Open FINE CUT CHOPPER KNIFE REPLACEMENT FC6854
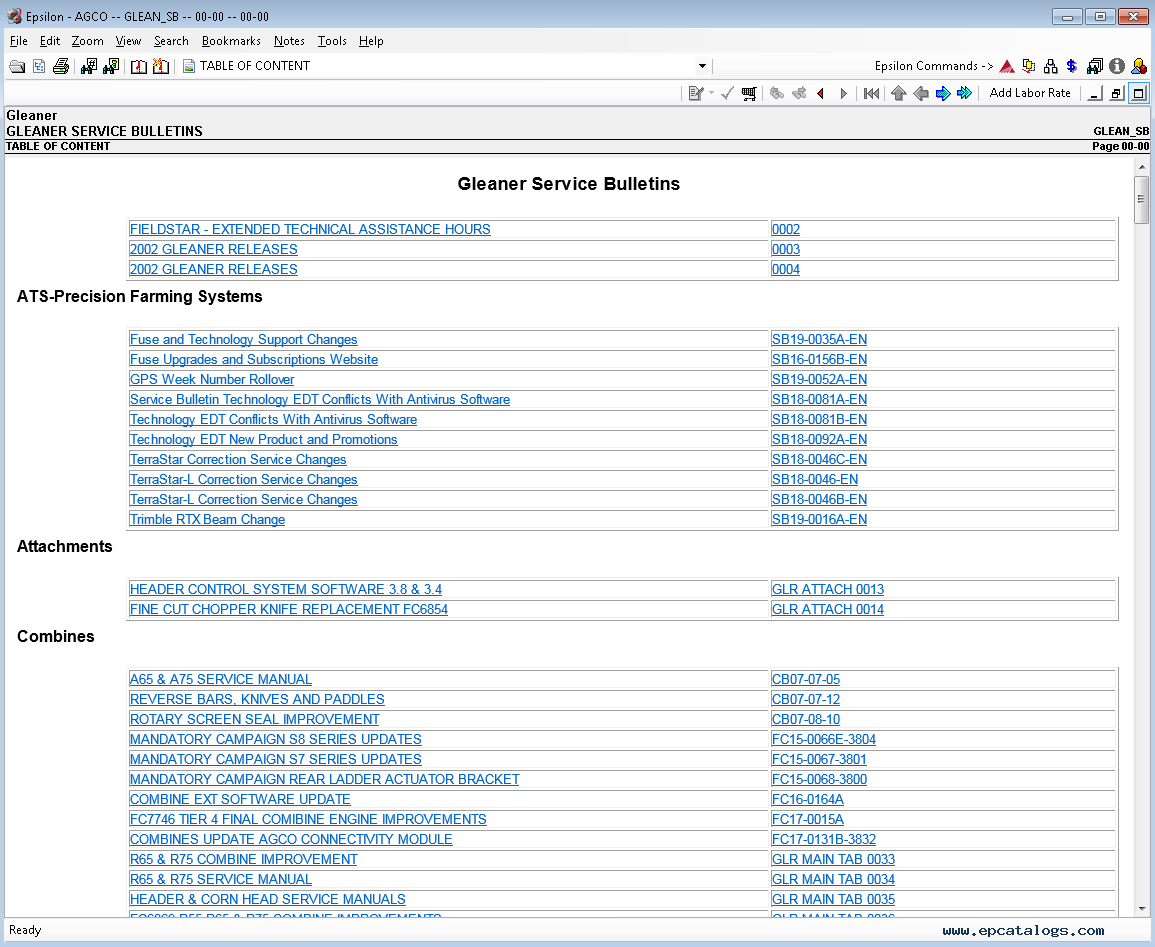The height and width of the screenshot is (947, 1155). [289, 610]
